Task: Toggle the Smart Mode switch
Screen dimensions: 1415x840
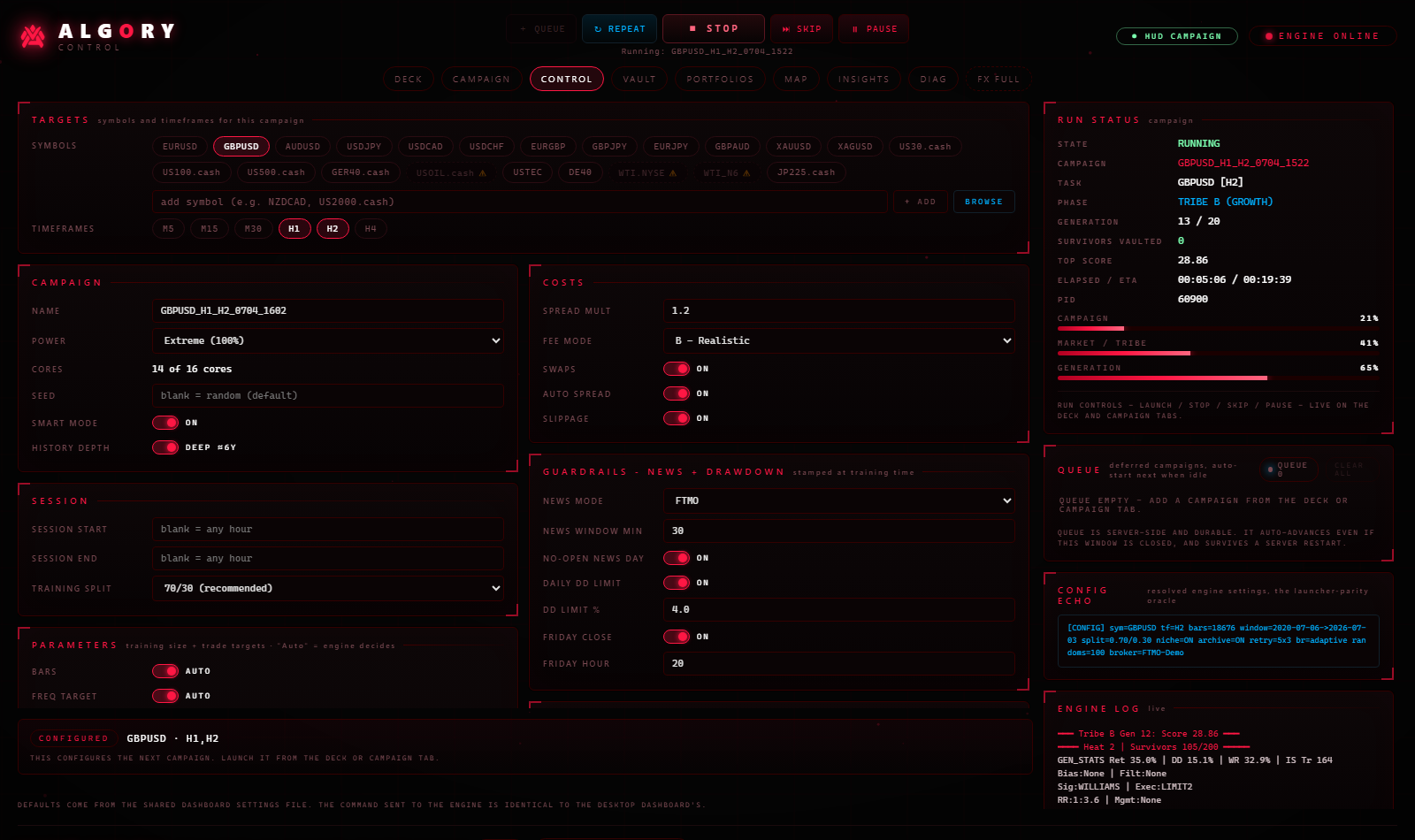Action: 165,423
